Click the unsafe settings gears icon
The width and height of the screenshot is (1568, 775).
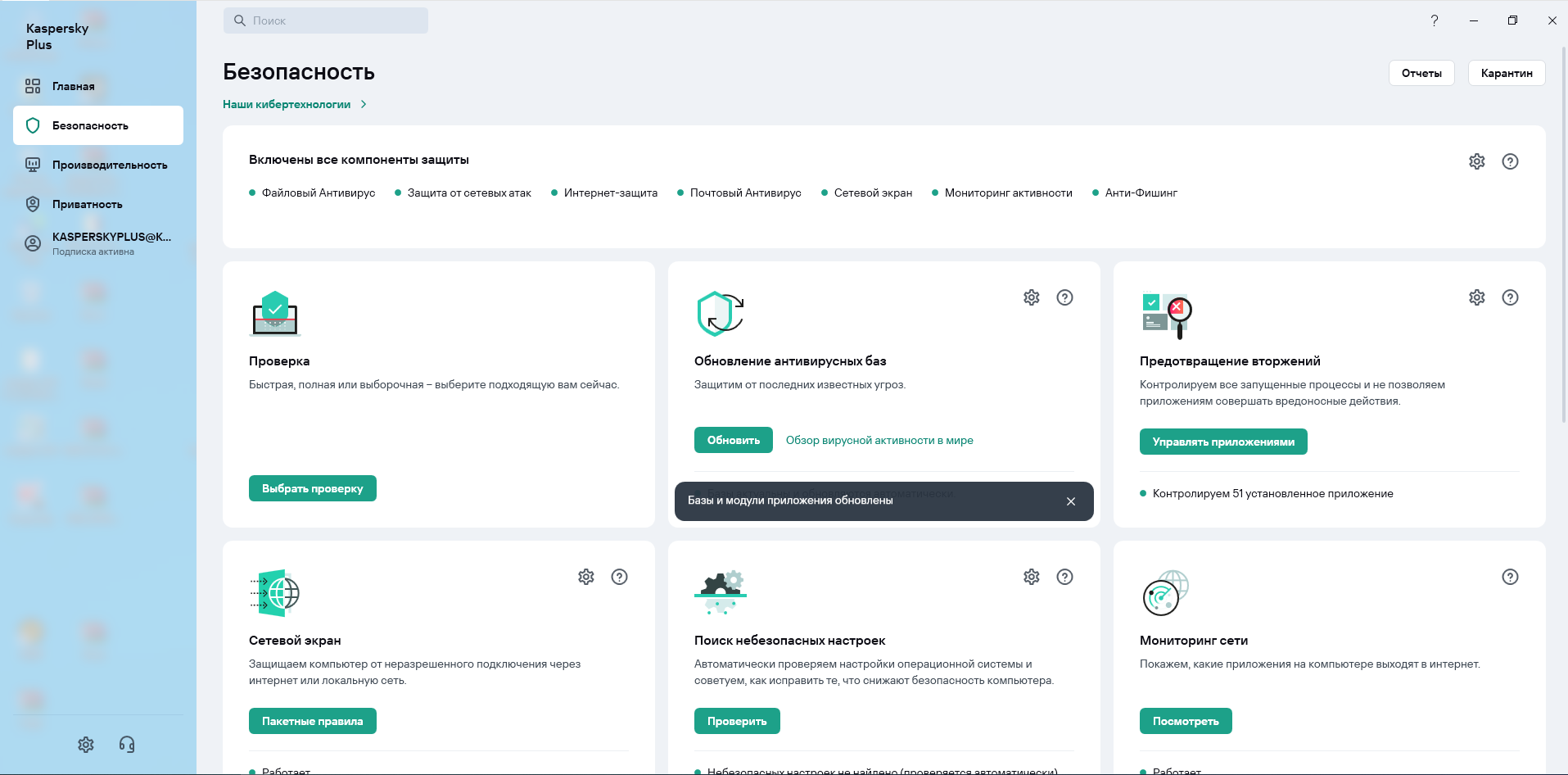(721, 592)
